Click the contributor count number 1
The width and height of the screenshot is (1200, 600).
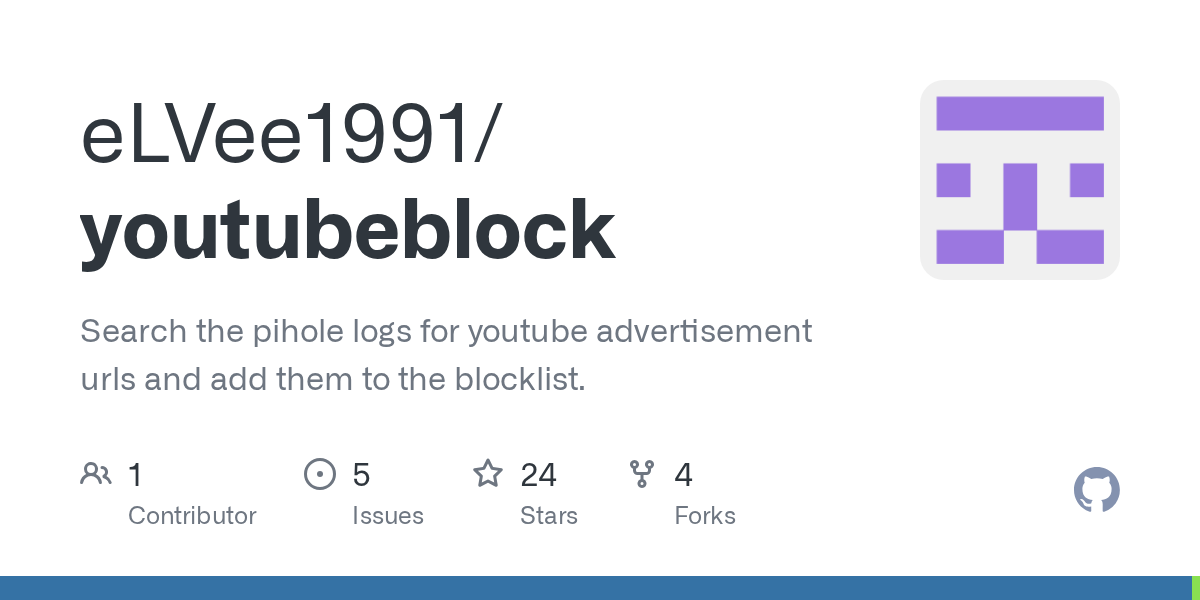pos(136,474)
